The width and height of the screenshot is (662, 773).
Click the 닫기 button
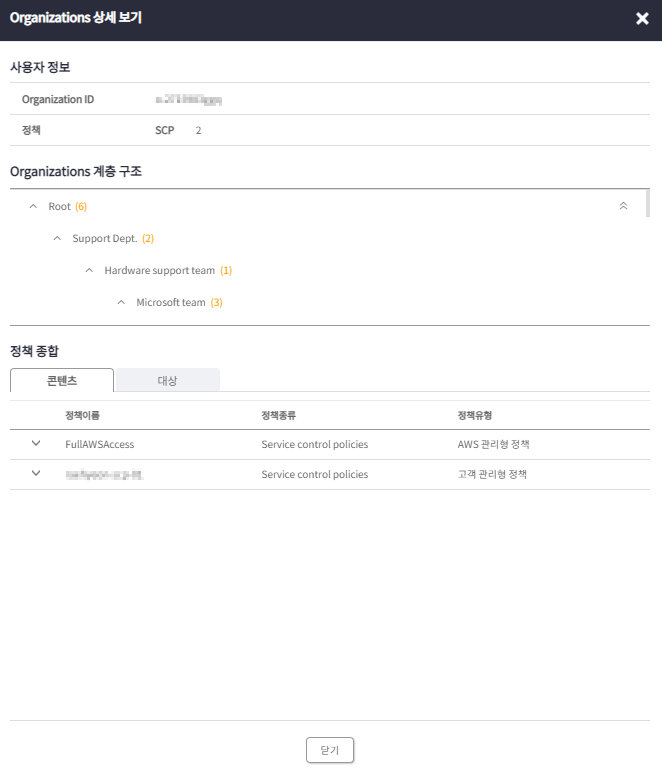pos(330,750)
